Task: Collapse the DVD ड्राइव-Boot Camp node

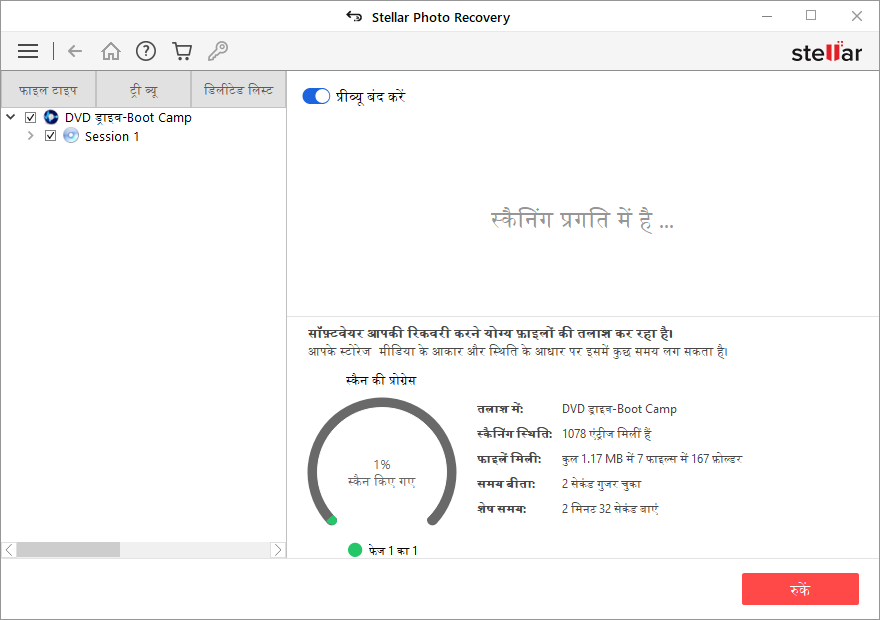Action: click(x=11, y=117)
